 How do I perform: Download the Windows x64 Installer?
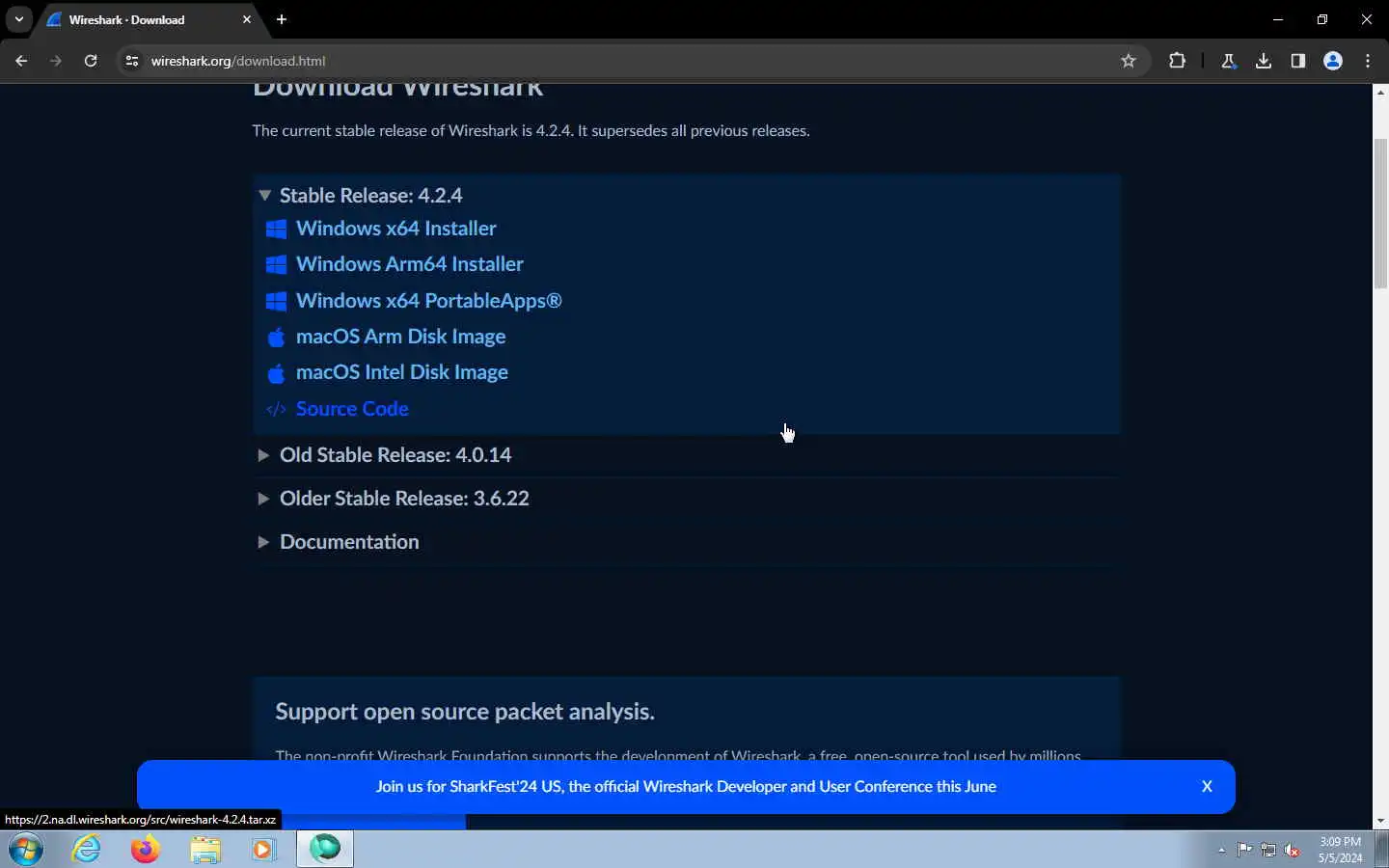396,229
